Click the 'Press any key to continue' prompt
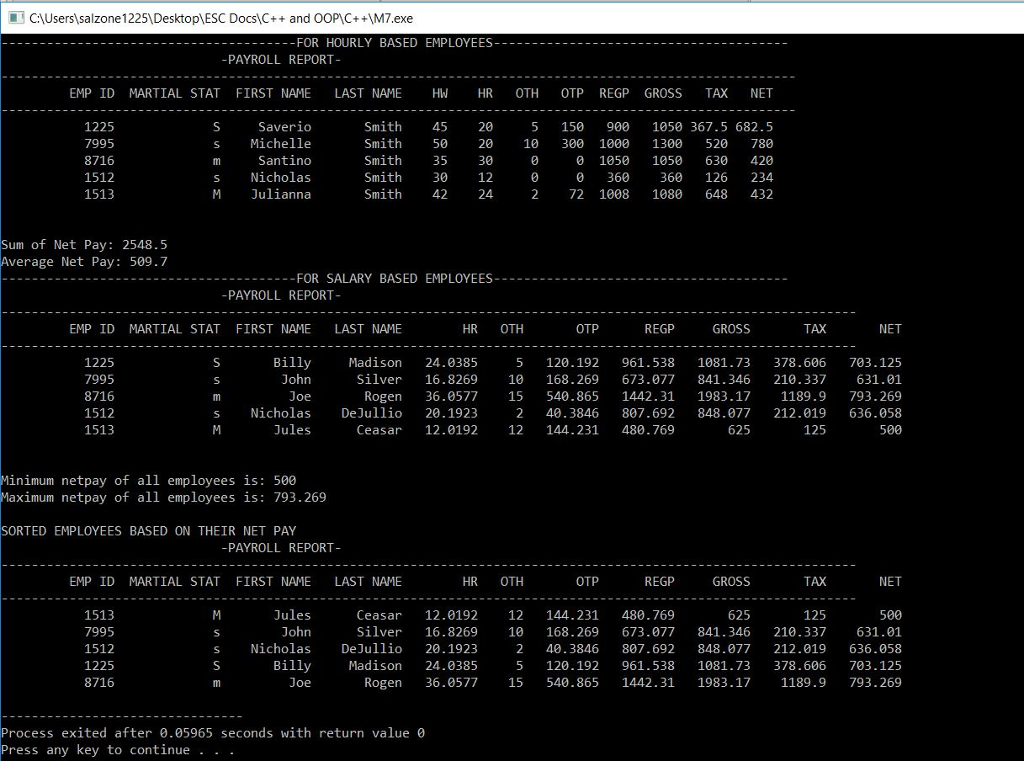 [x=118, y=750]
